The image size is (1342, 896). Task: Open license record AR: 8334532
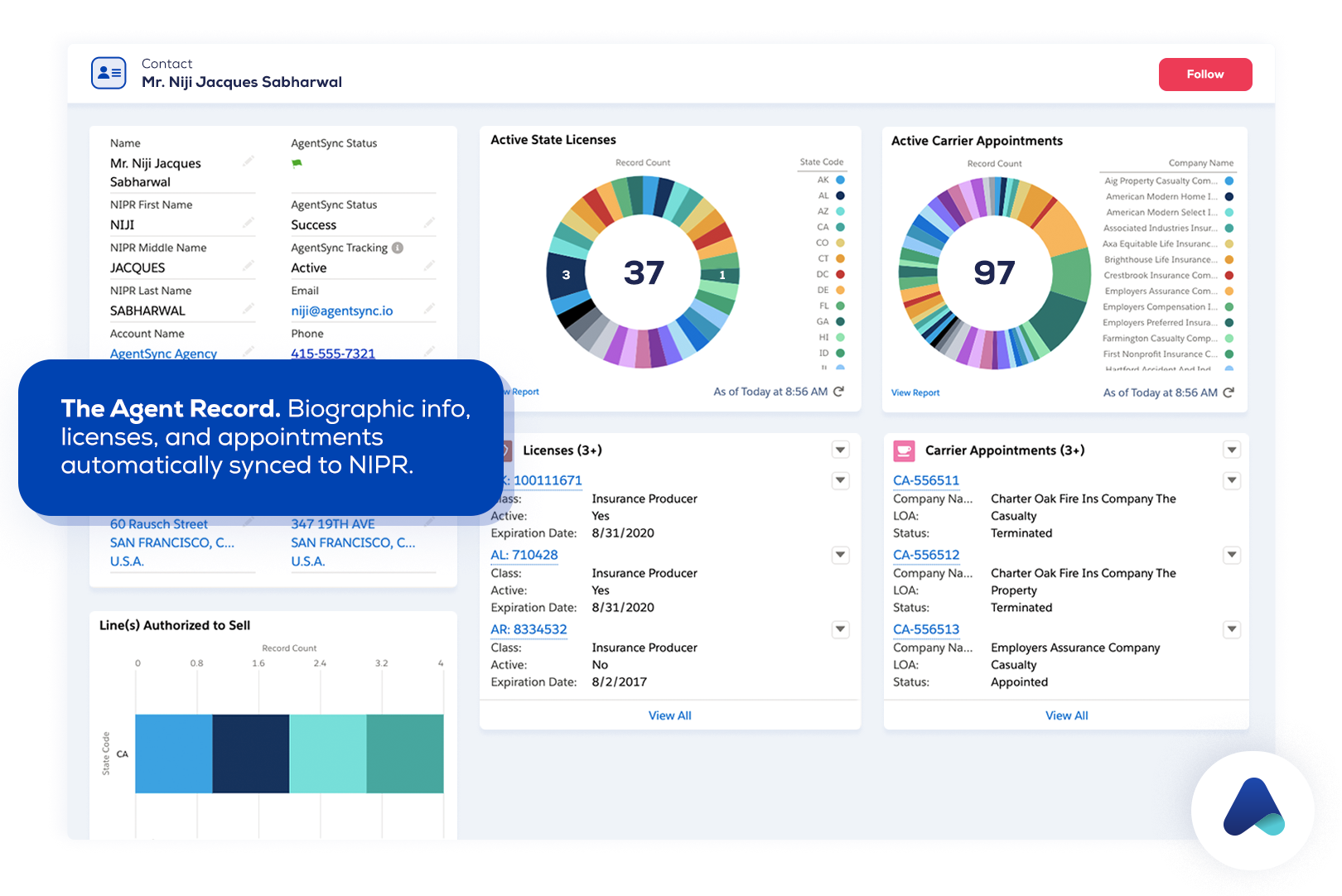click(x=529, y=629)
